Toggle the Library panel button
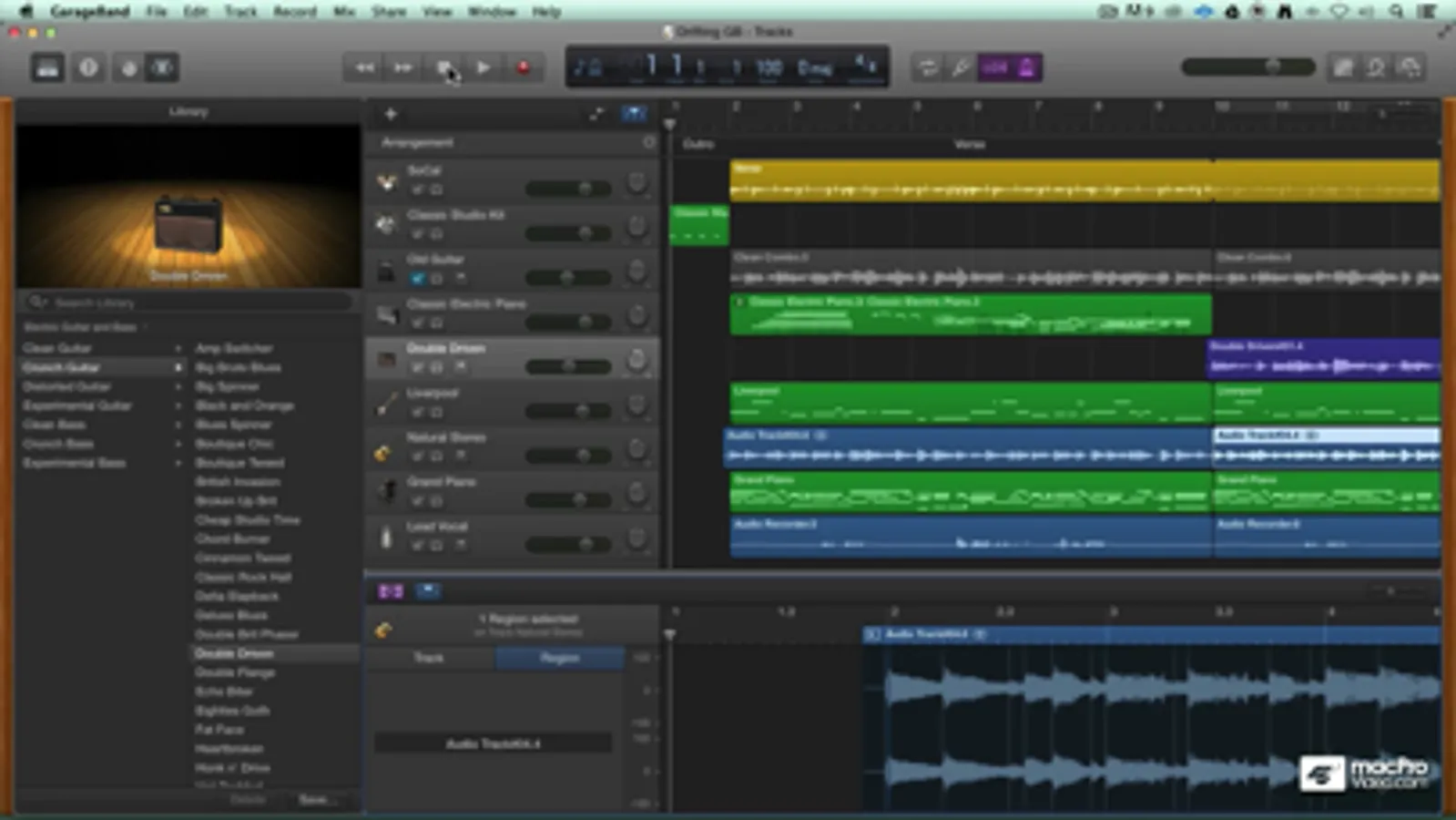Viewport: 1456px width, 820px height. pos(47,67)
